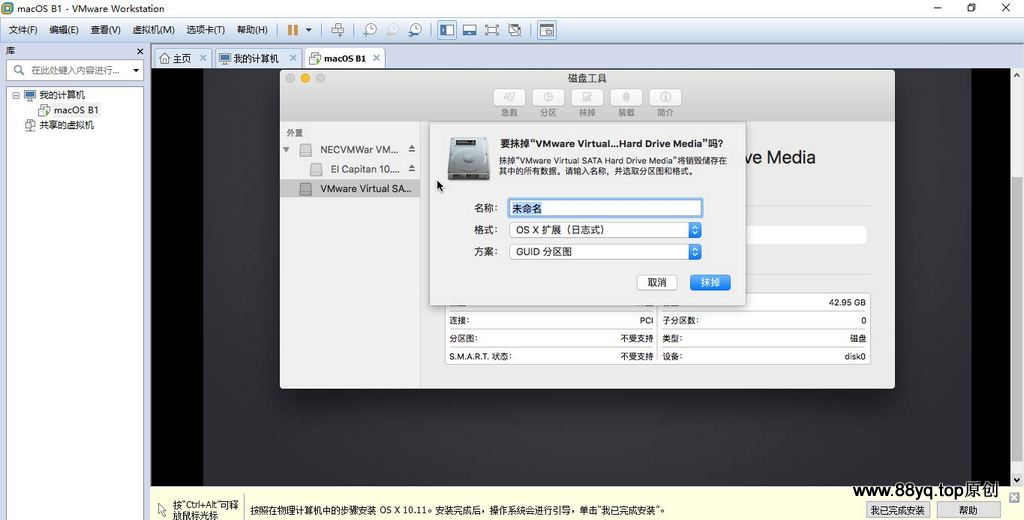This screenshot has width=1024, height=520.
Task: Close the library panel
Action: (x=140, y=51)
